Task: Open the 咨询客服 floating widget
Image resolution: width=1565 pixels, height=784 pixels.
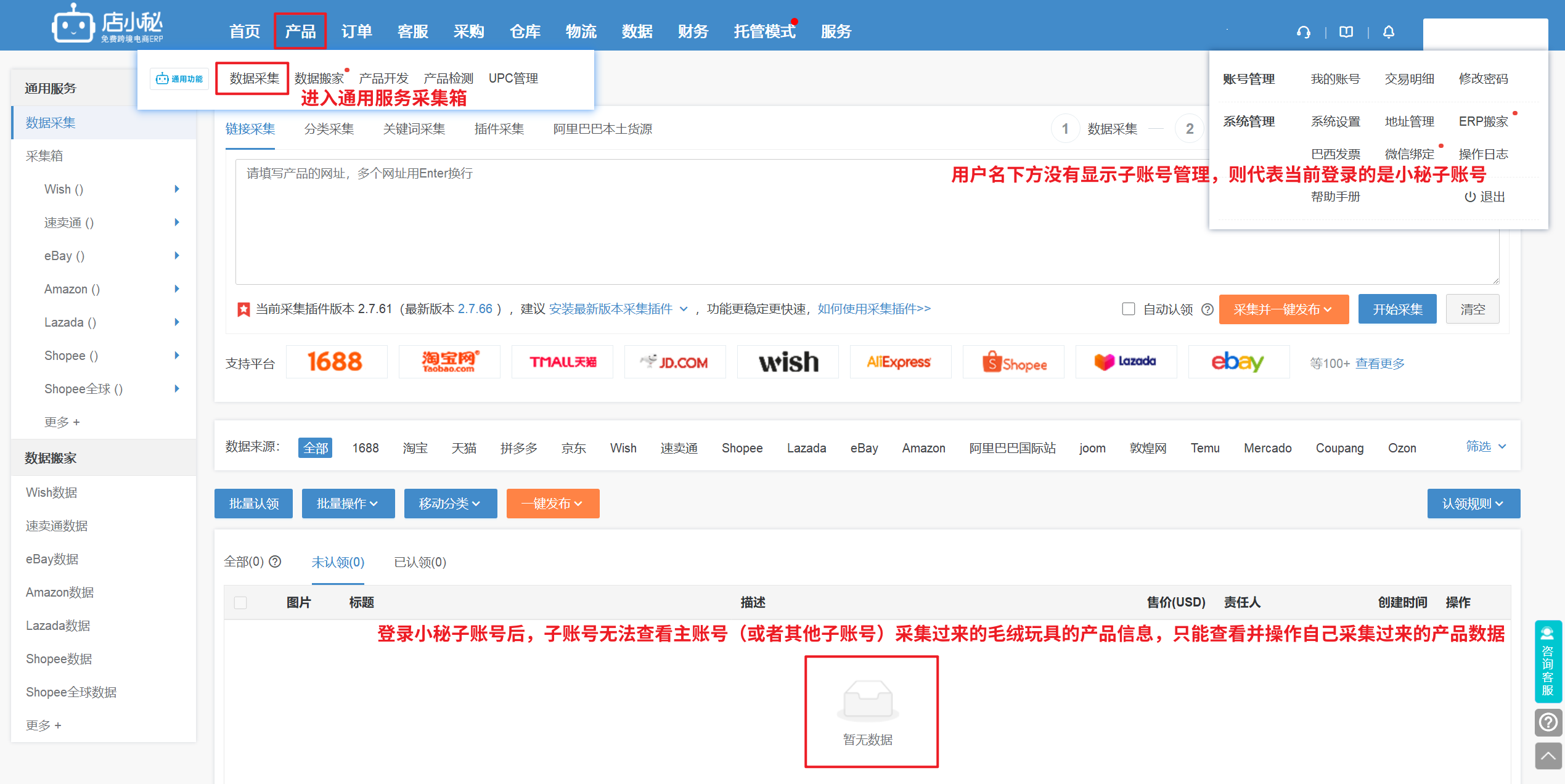Action: (x=1548, y=661)
